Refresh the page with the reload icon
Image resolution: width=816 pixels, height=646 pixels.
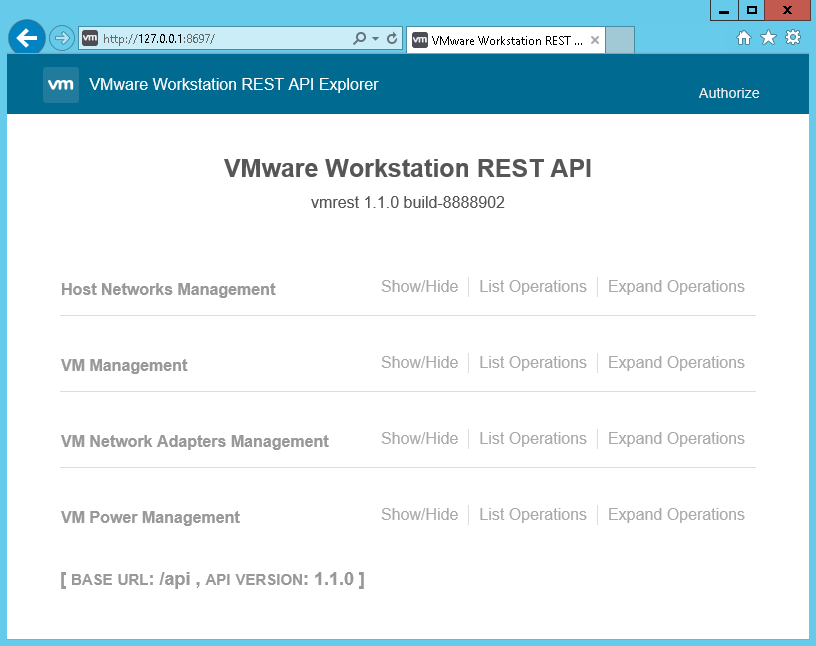click(x=392, y=39)
